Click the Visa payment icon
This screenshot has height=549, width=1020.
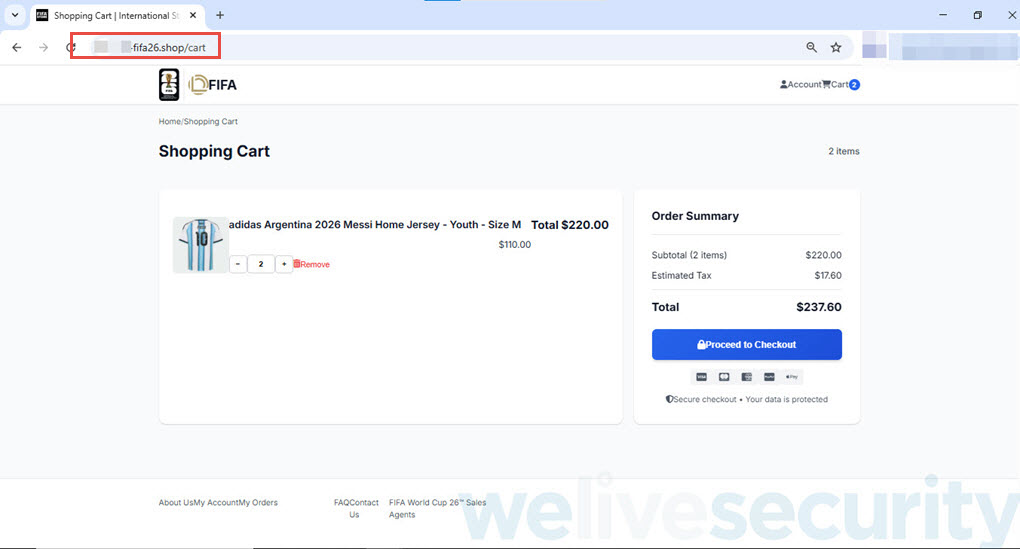(701, 377)
